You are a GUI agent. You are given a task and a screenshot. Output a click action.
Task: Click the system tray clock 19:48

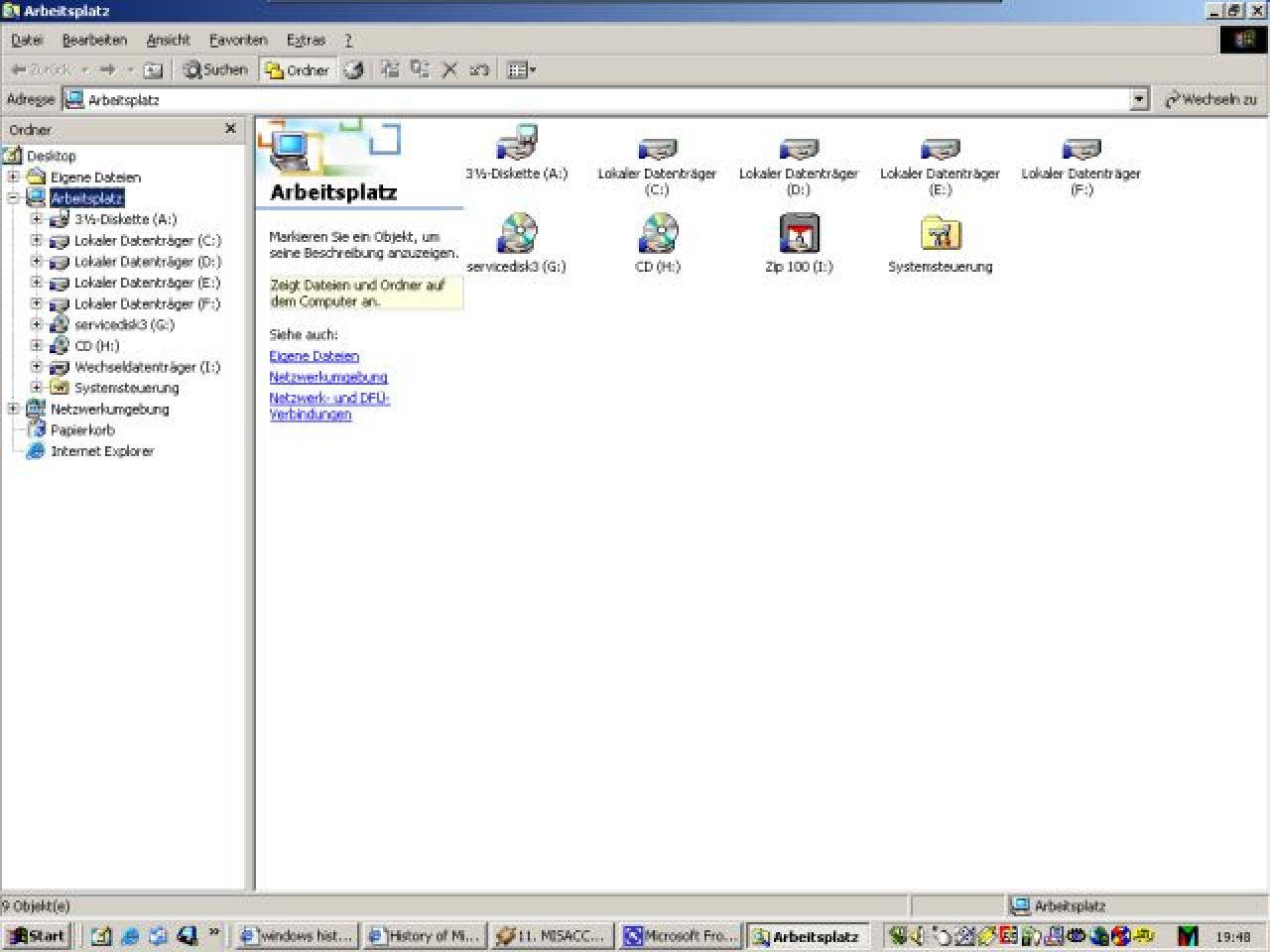tap(1233, 936)
